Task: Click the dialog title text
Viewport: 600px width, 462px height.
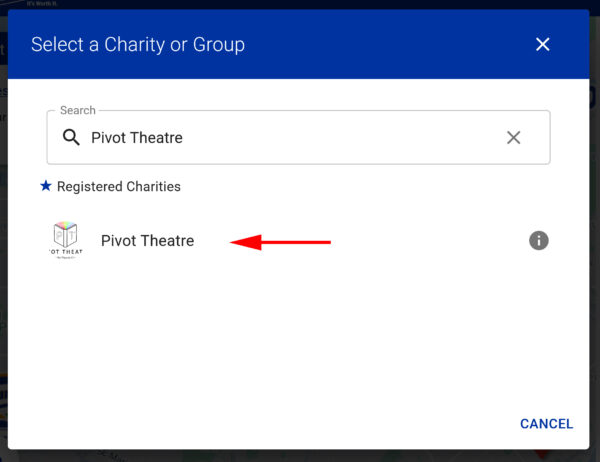Action: click(138, 44)
